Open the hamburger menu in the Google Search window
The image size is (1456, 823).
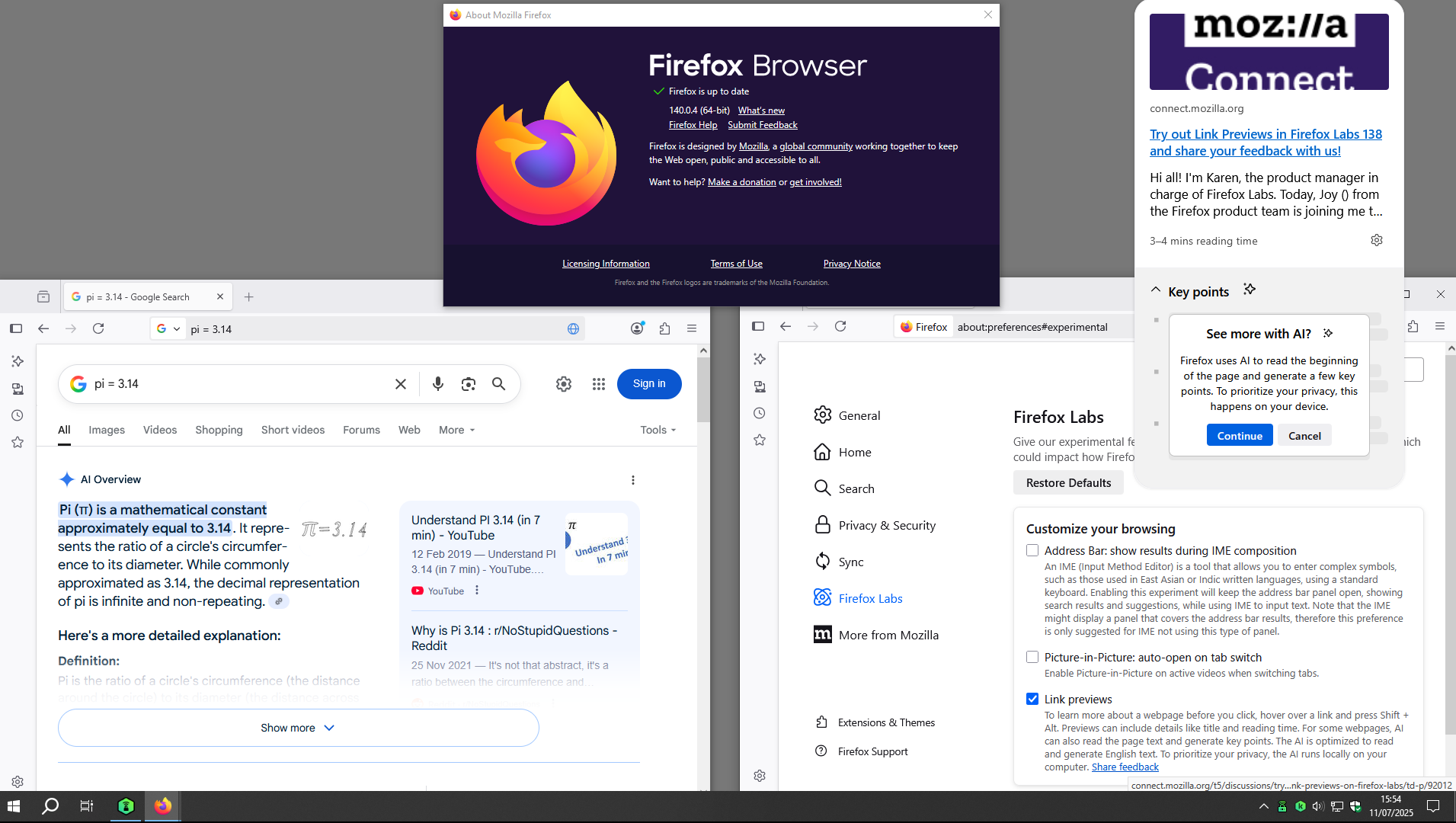pos(692,328)
